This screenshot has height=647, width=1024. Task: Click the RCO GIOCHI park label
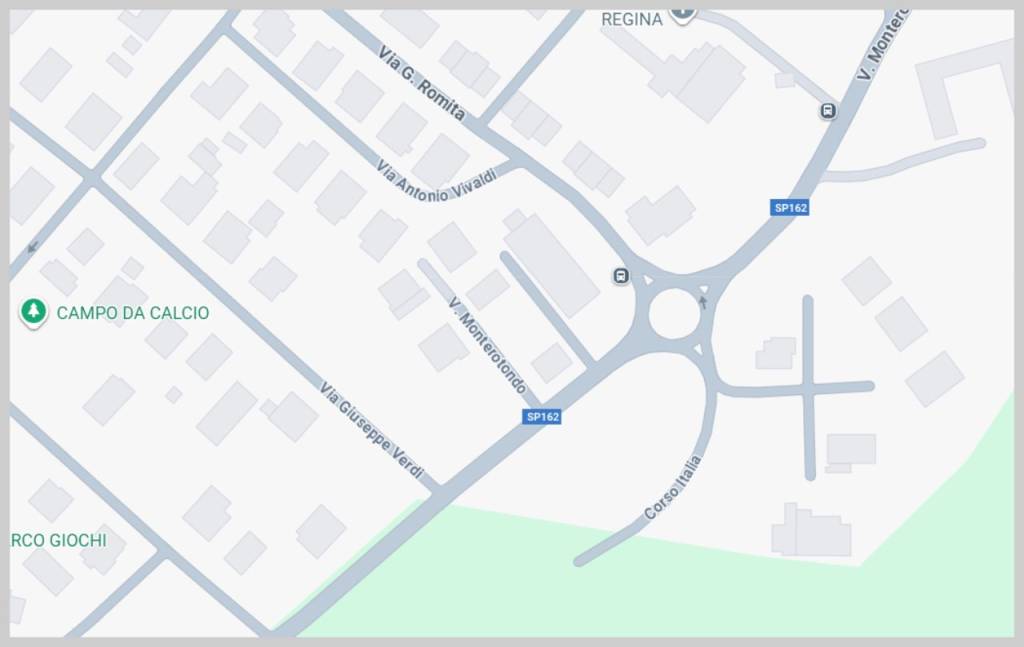59,540
